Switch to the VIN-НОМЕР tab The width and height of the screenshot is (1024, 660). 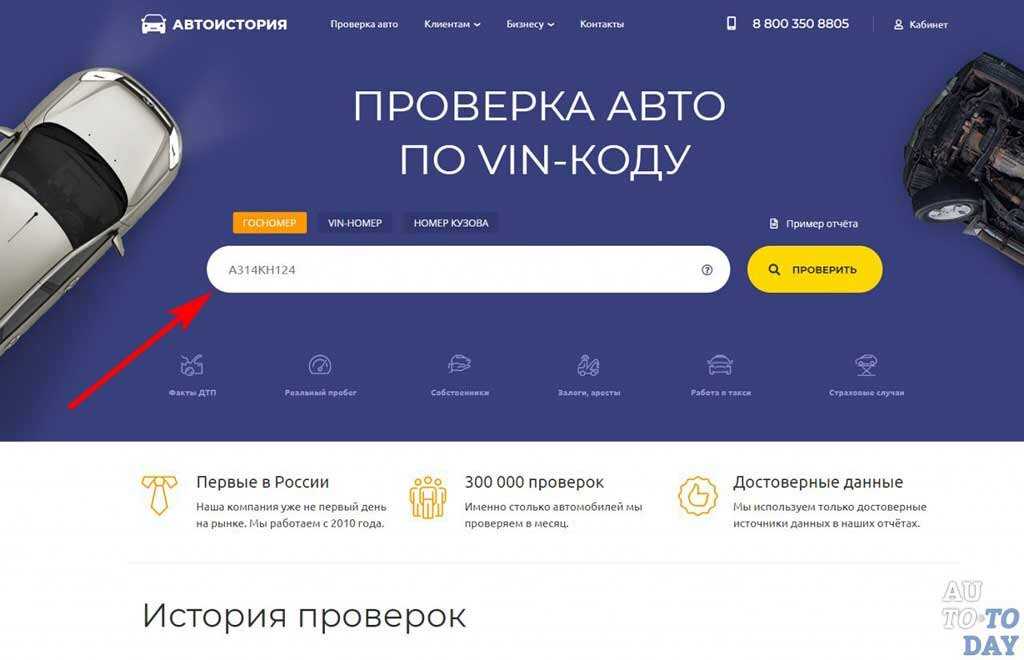(x=355, y=223)
